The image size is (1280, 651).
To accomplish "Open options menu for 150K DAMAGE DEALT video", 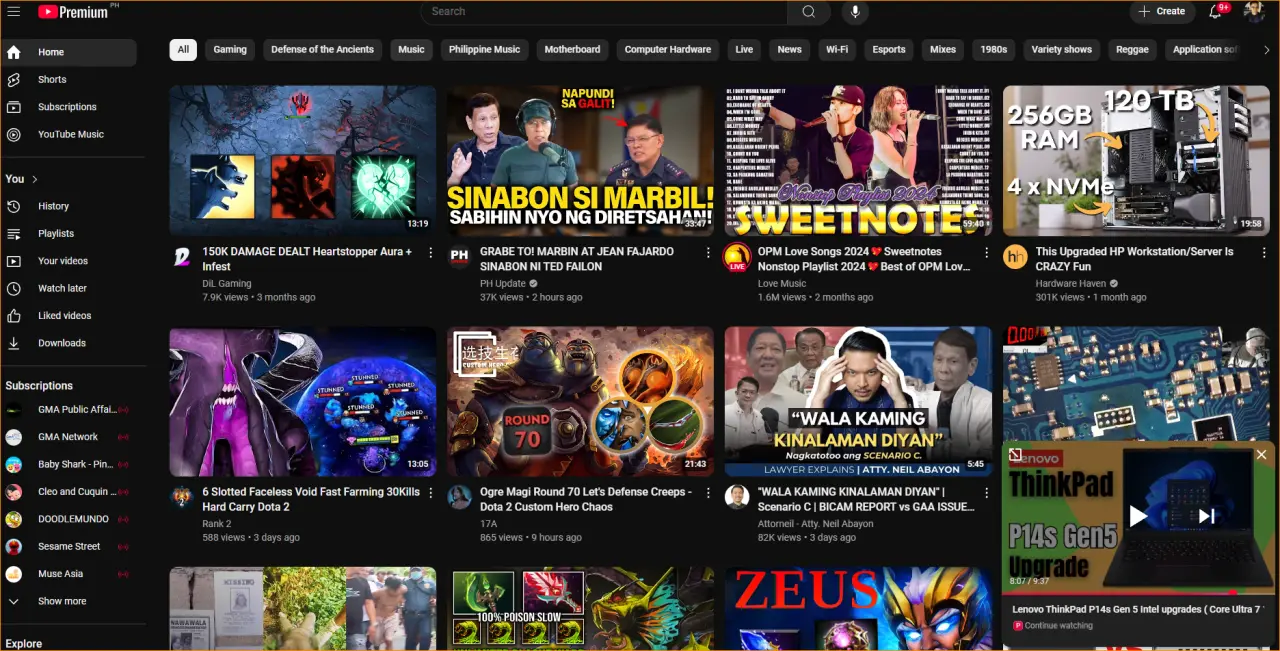I will (x=431, y=253).
